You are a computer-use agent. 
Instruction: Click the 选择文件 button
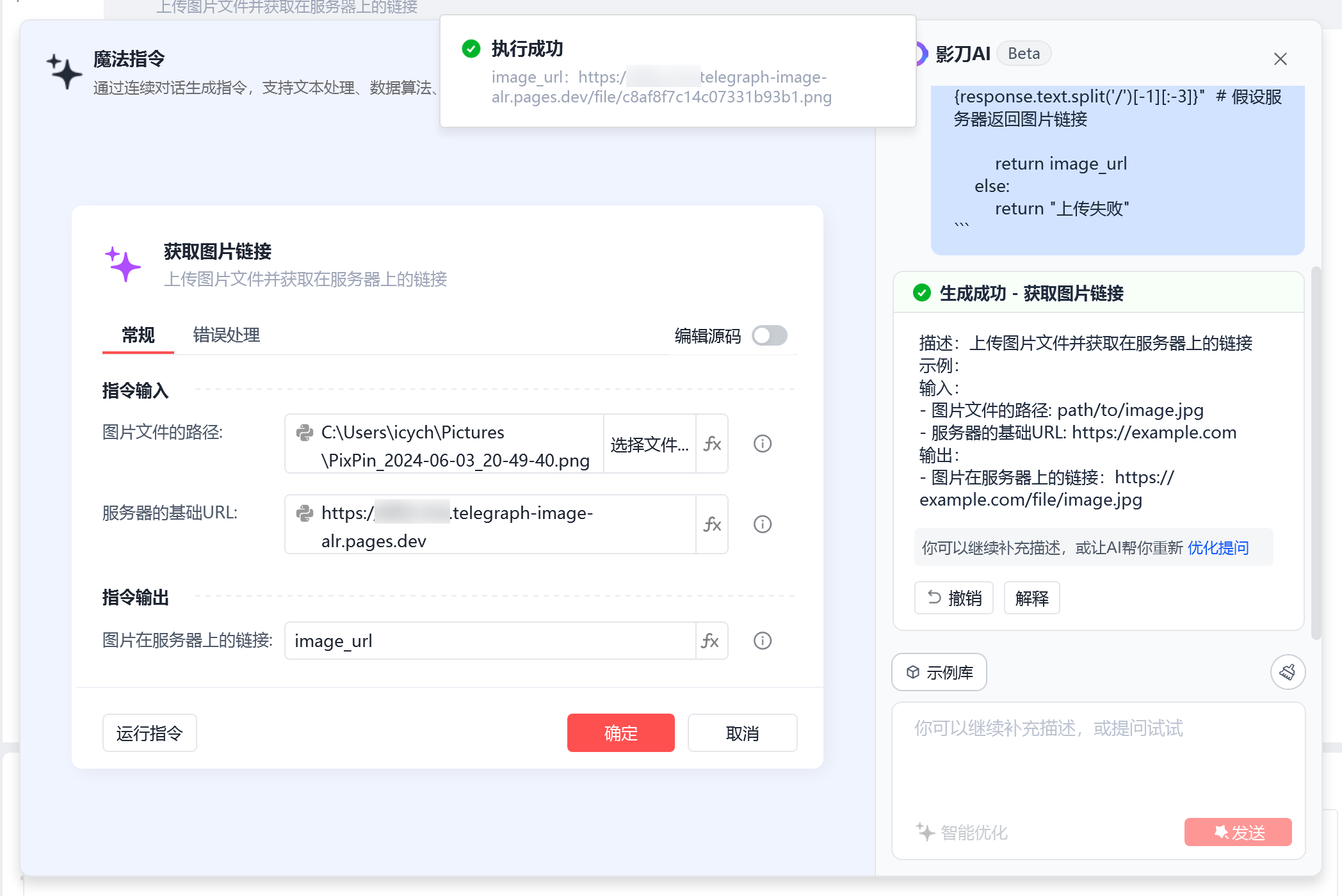coord(649,444)
